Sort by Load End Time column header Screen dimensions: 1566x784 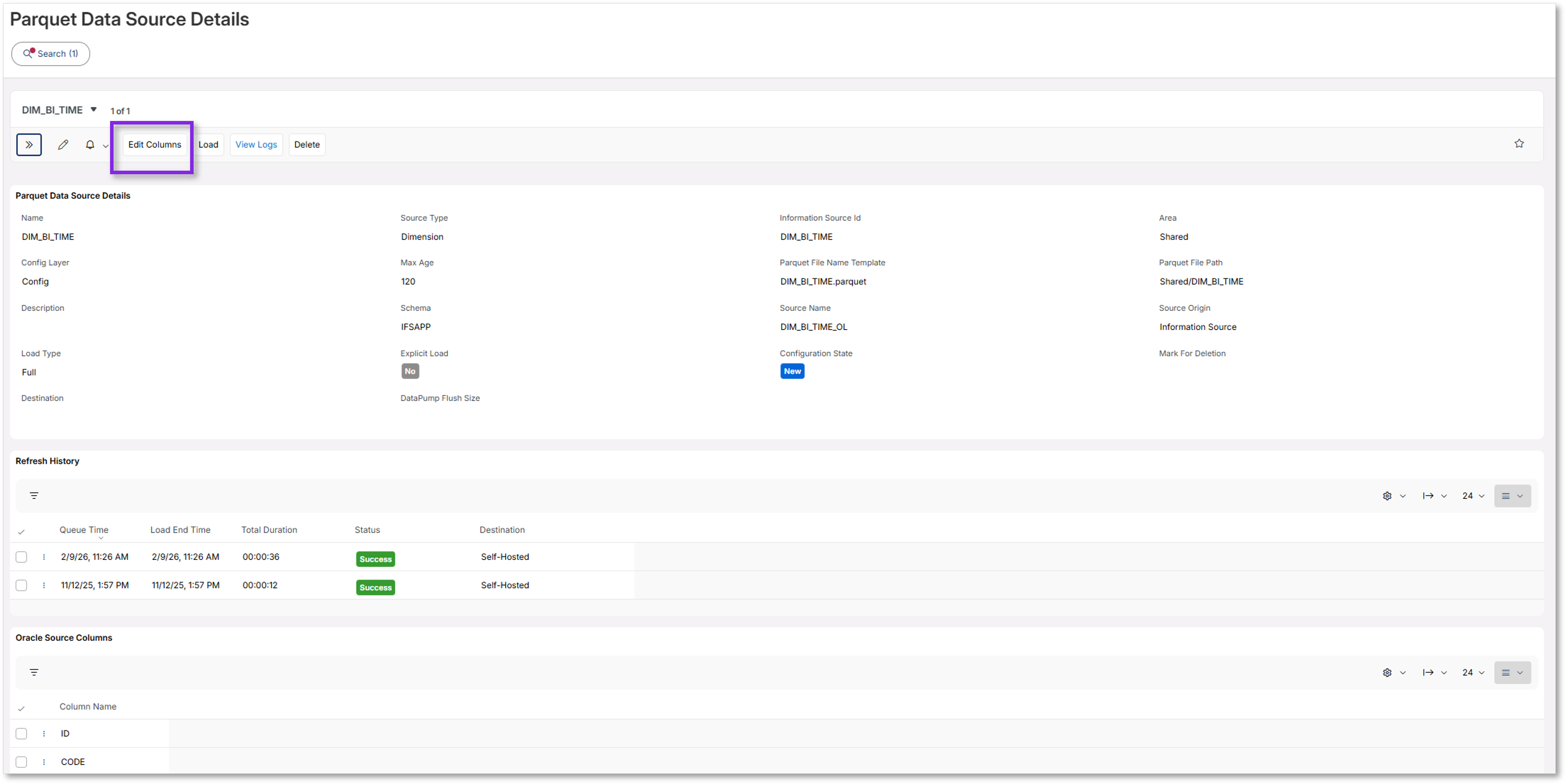pyautogui.click(x=180, y=530)
